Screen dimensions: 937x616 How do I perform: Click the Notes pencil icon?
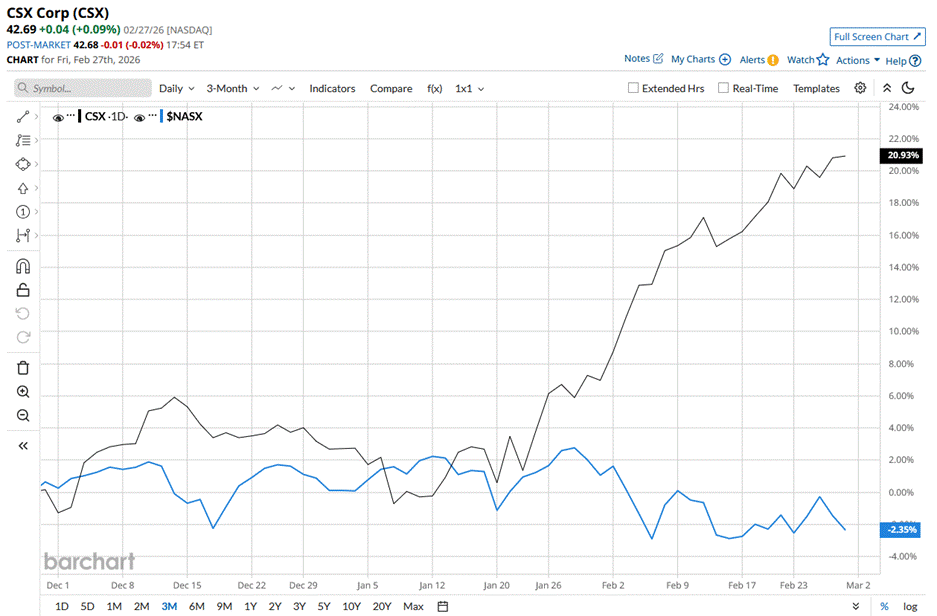[658, 59]
